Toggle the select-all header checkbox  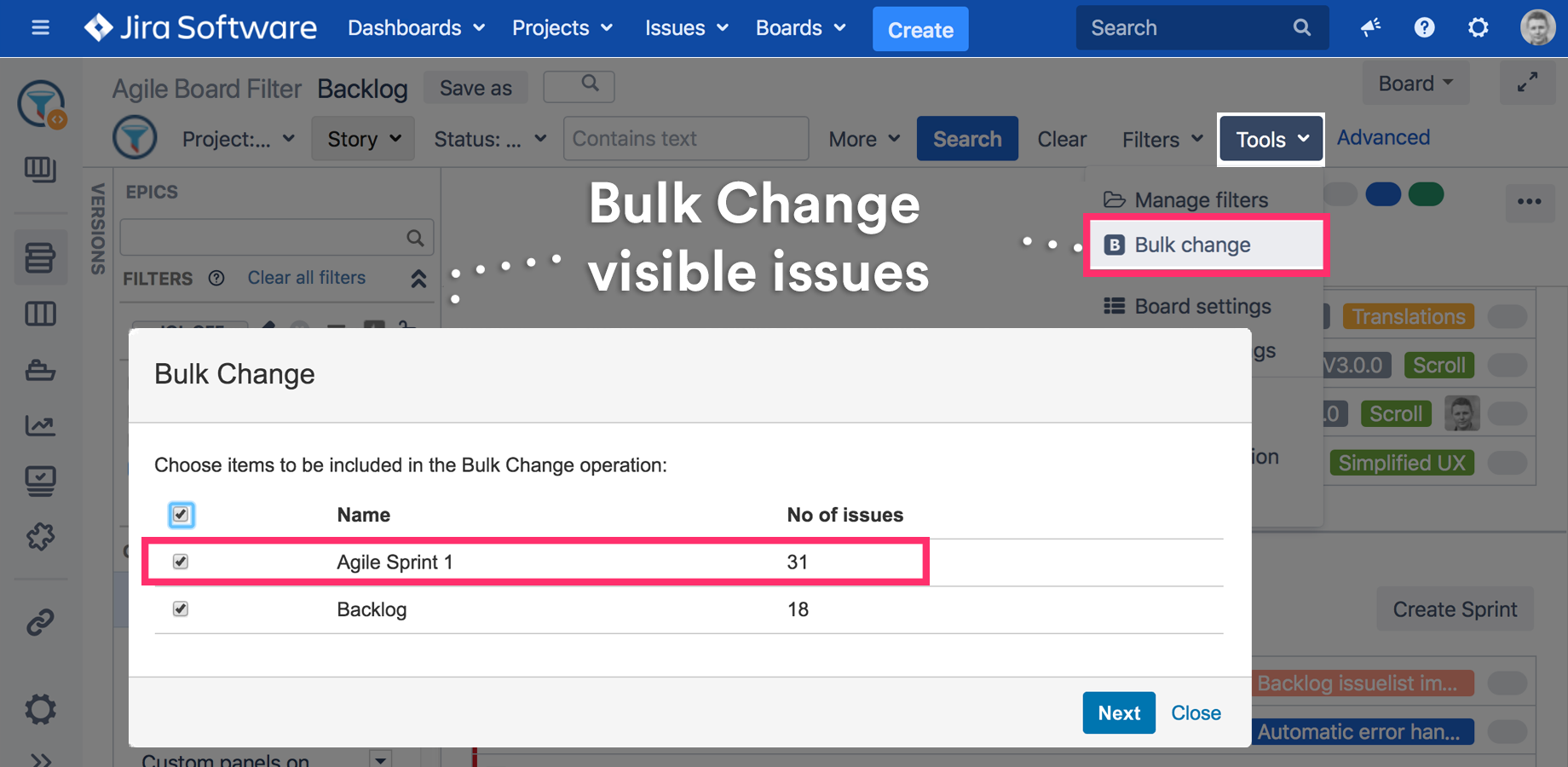[181, 515]
